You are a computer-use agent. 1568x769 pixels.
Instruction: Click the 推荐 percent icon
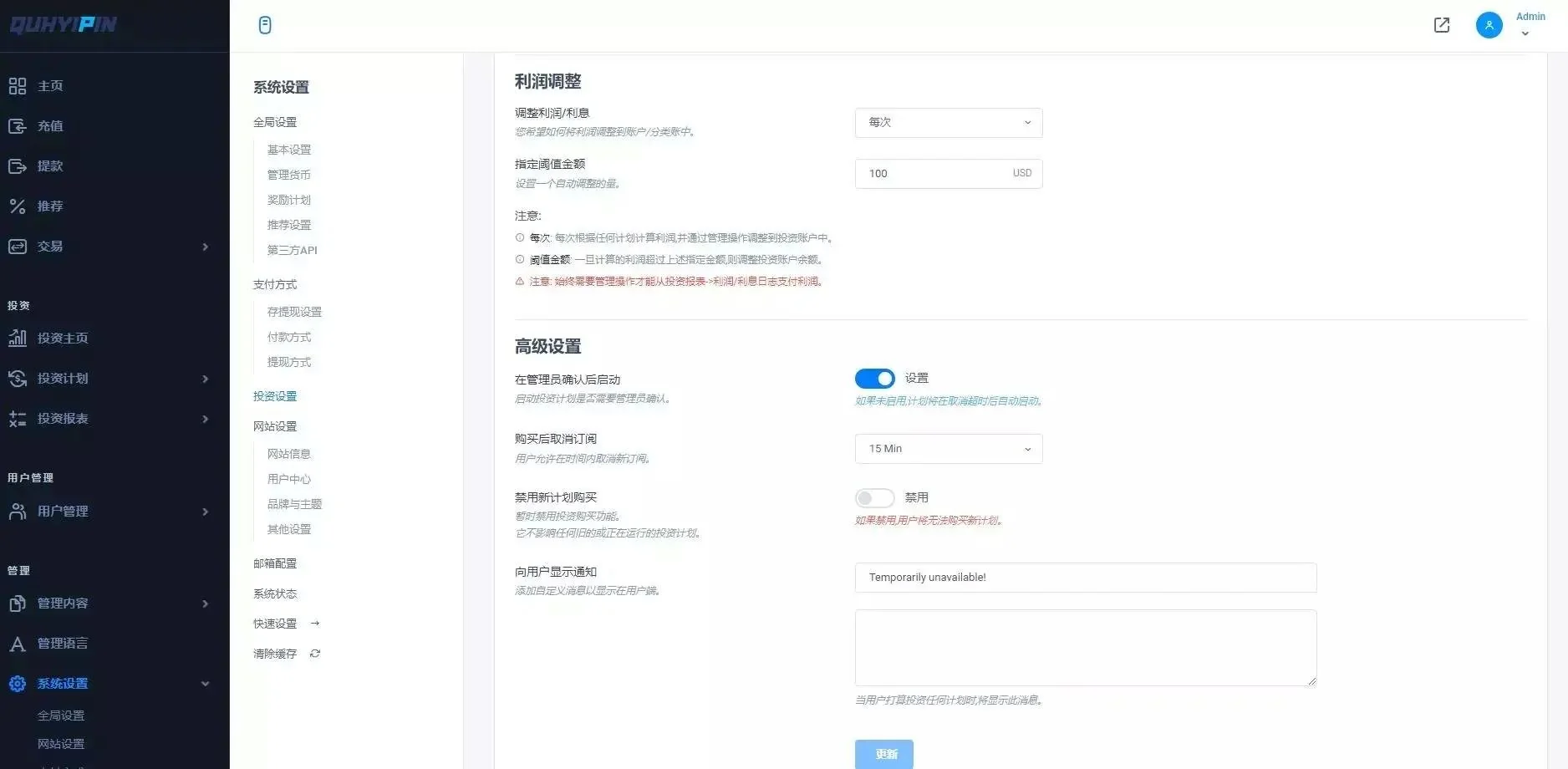point(18,206)
